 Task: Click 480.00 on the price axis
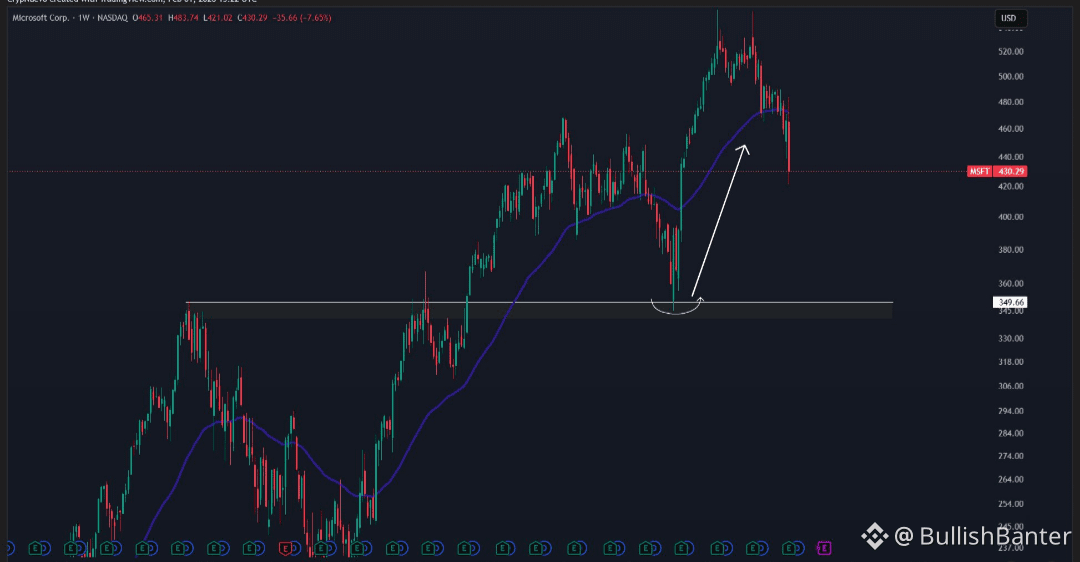click(1010, 102)
